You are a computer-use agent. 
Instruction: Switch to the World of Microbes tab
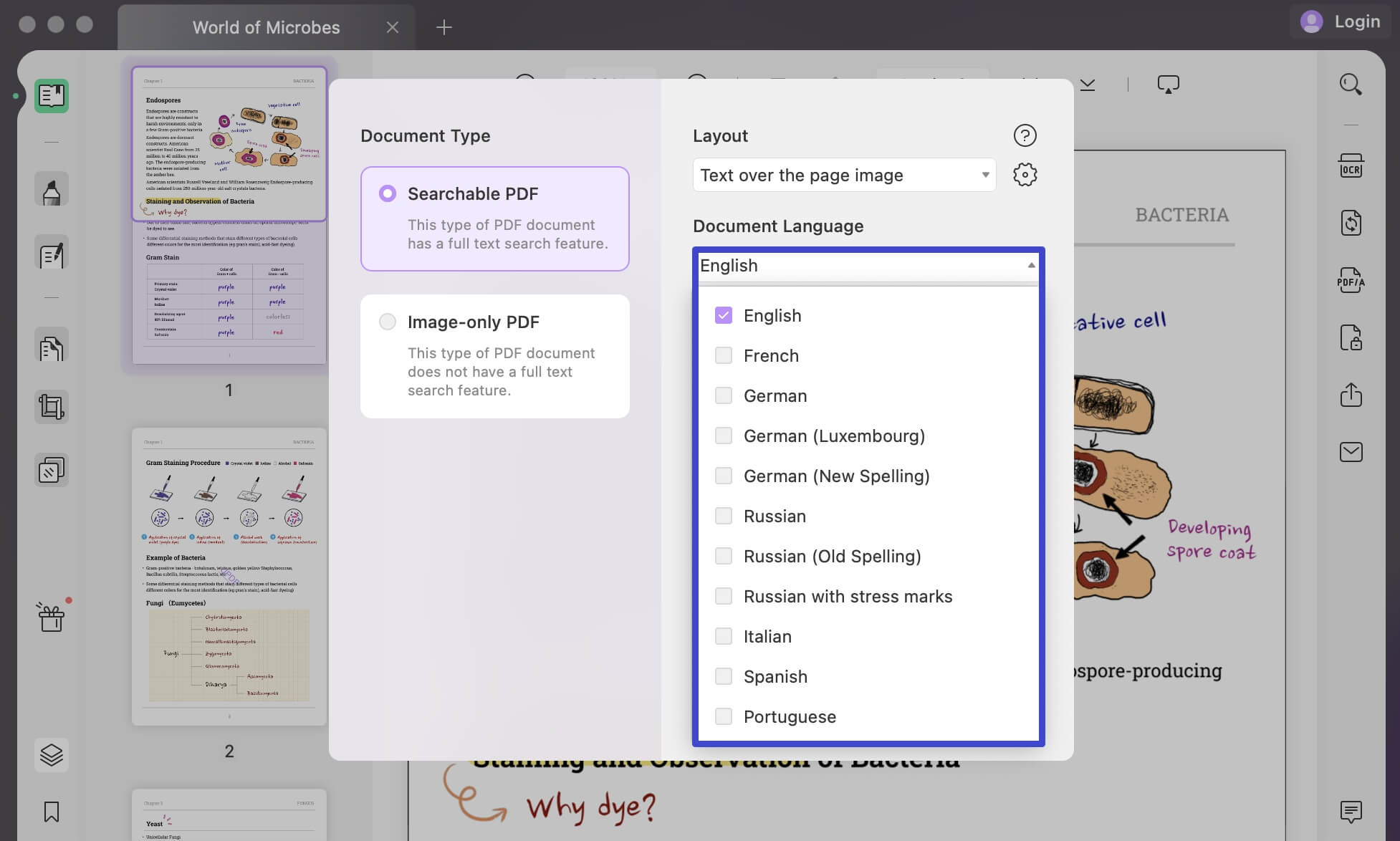(x=266, y=27)
